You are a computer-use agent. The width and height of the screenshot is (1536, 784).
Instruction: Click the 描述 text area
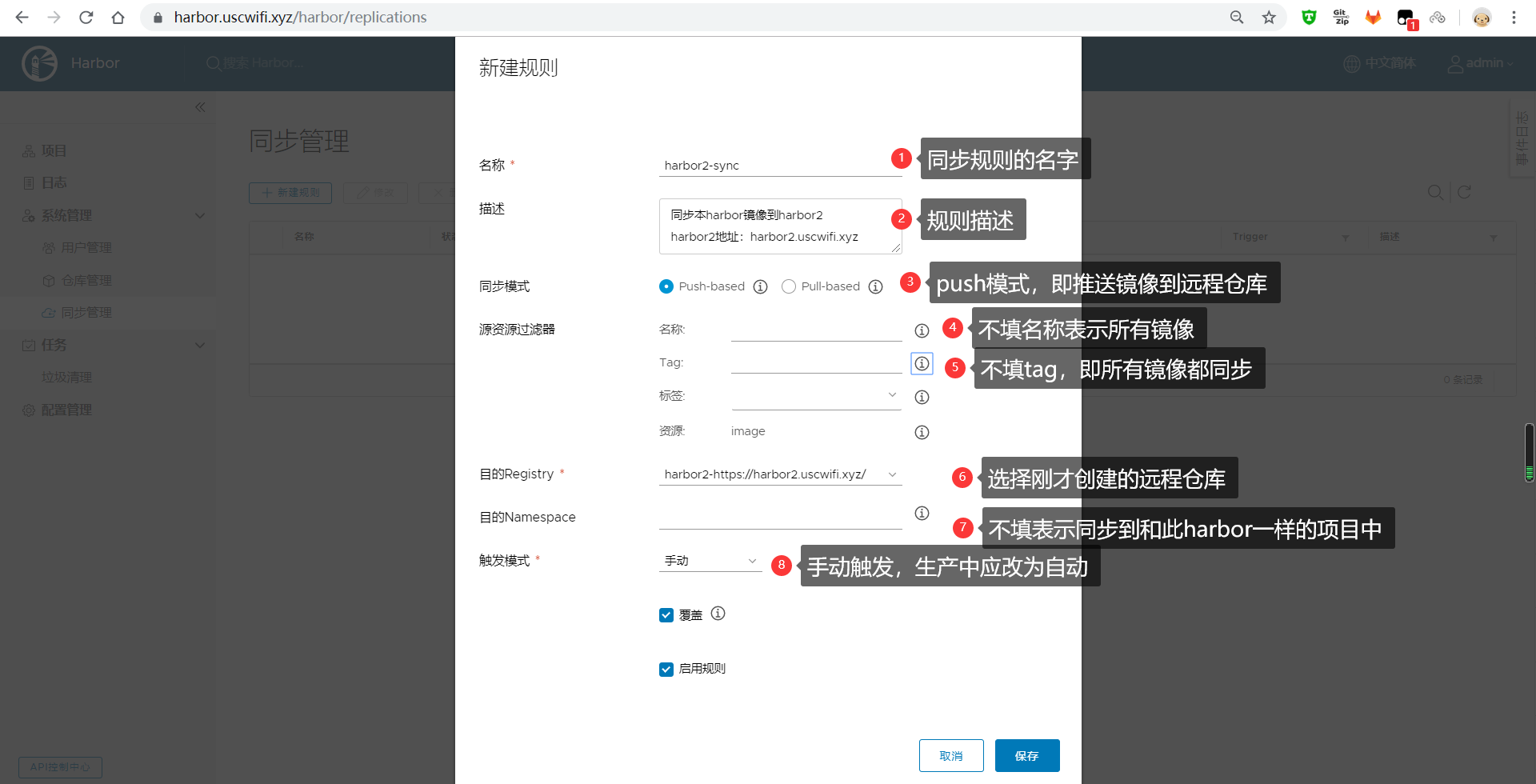point(781,226)
